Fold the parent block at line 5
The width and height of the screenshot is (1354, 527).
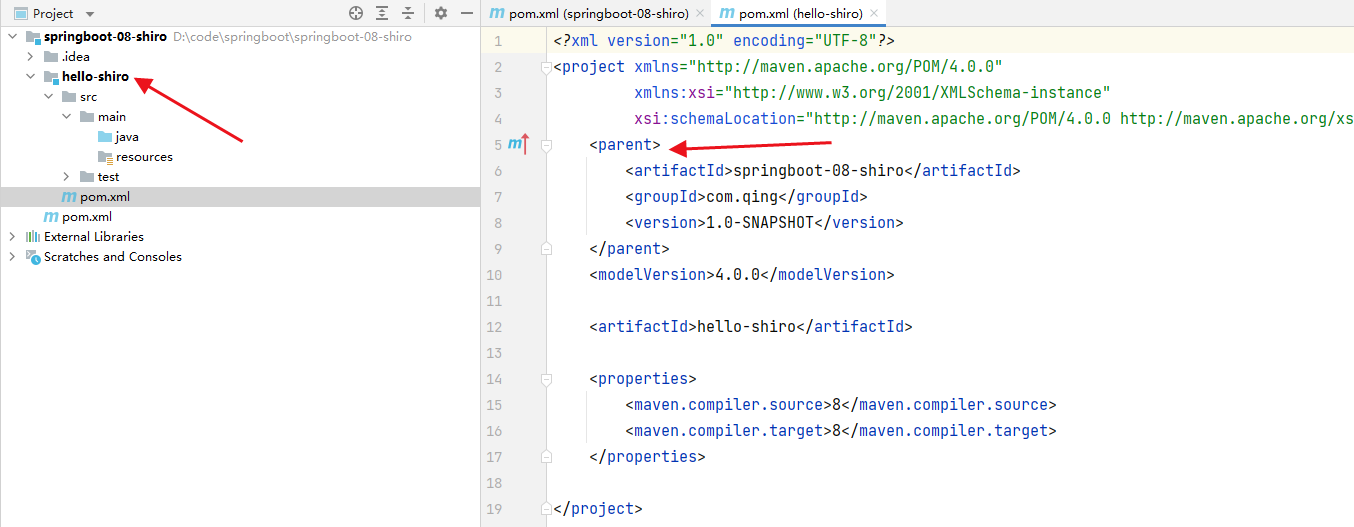(x=546, y=145)
